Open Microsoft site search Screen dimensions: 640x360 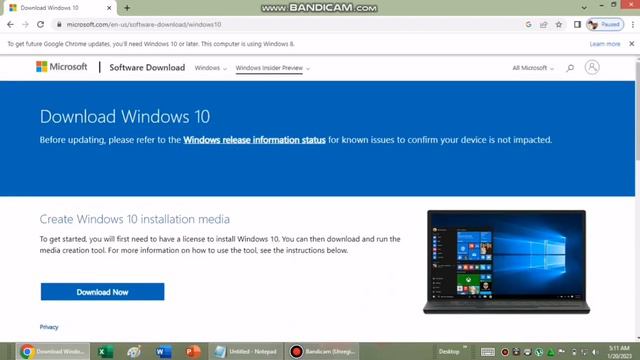point(570,68)
